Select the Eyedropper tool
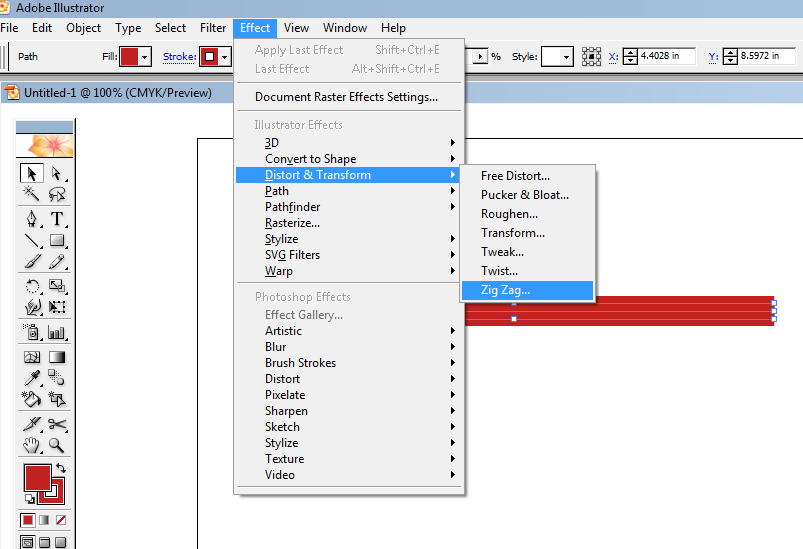 click(32, 378)
